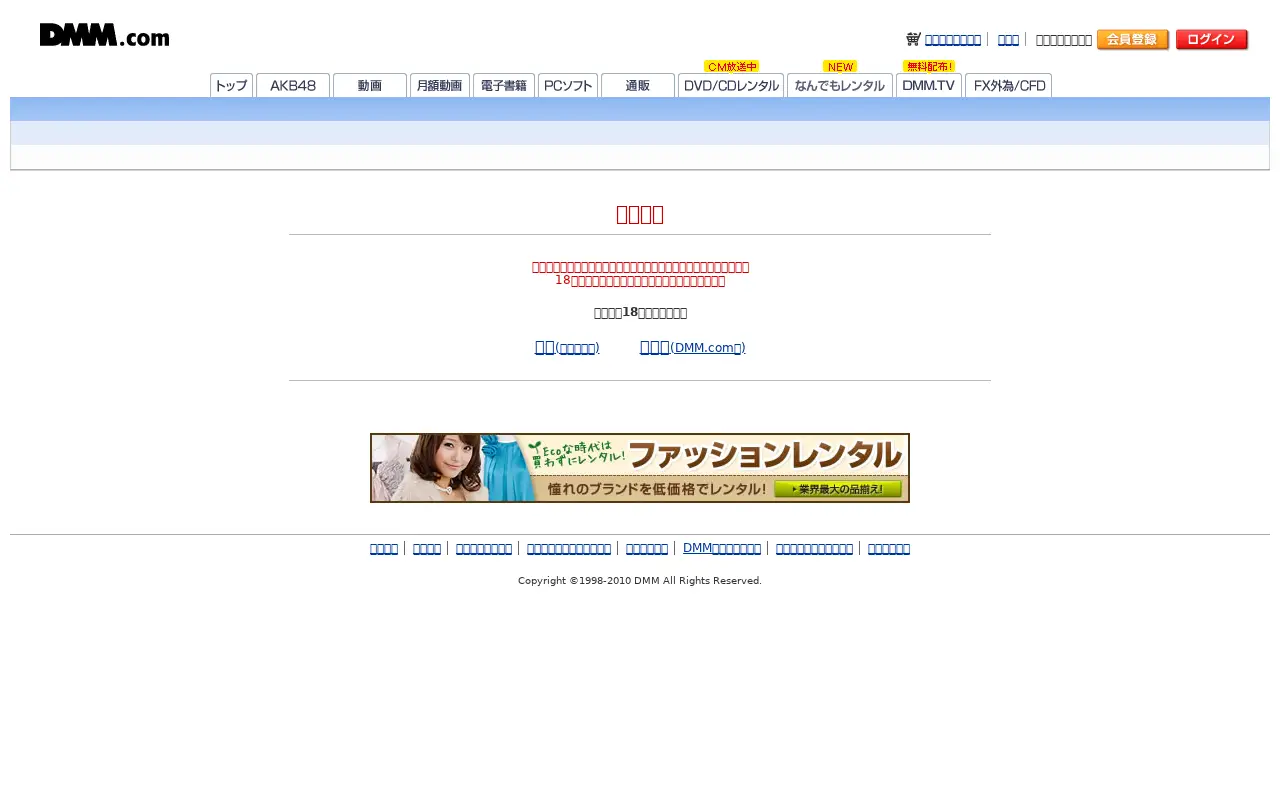Open the AKB48 tab
The height and width of the screenshot is (800, 1280).
point(293,86)
